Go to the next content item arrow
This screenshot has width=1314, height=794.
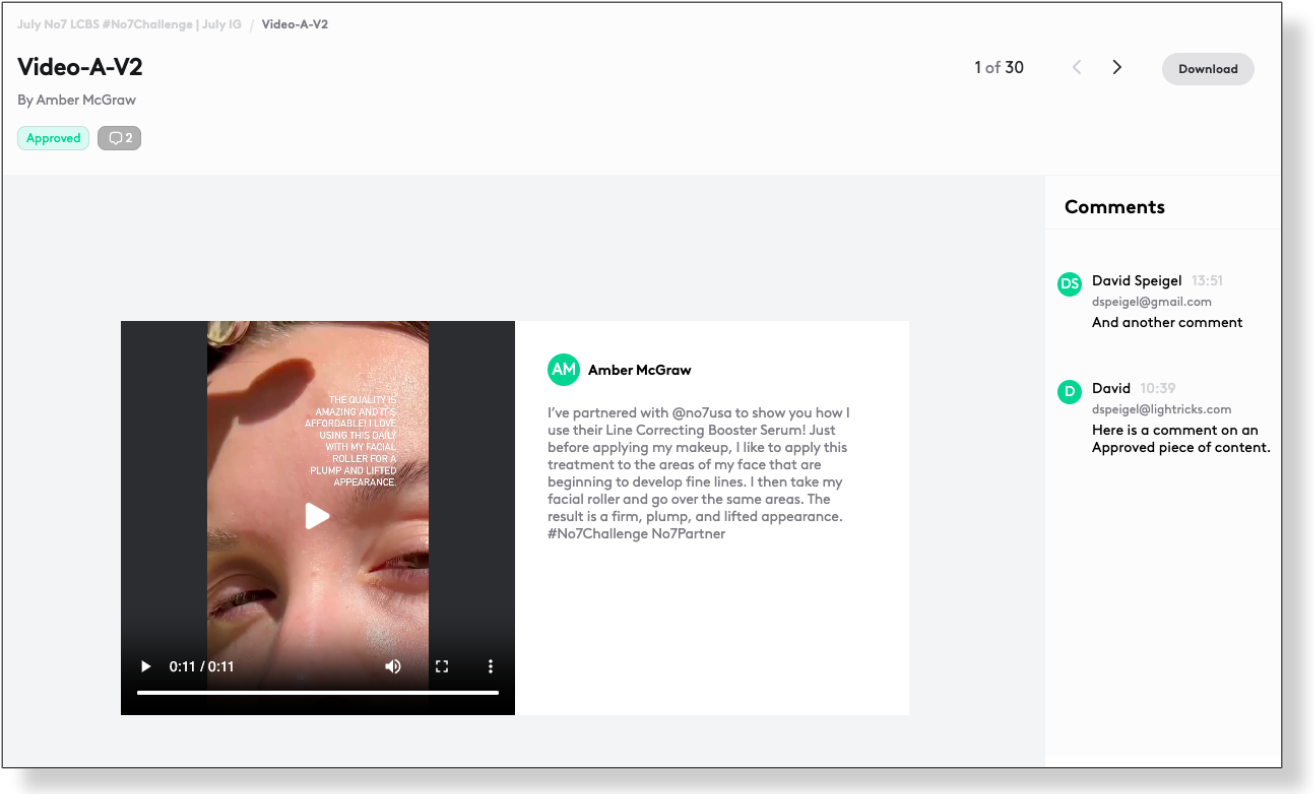[1117, 68]
